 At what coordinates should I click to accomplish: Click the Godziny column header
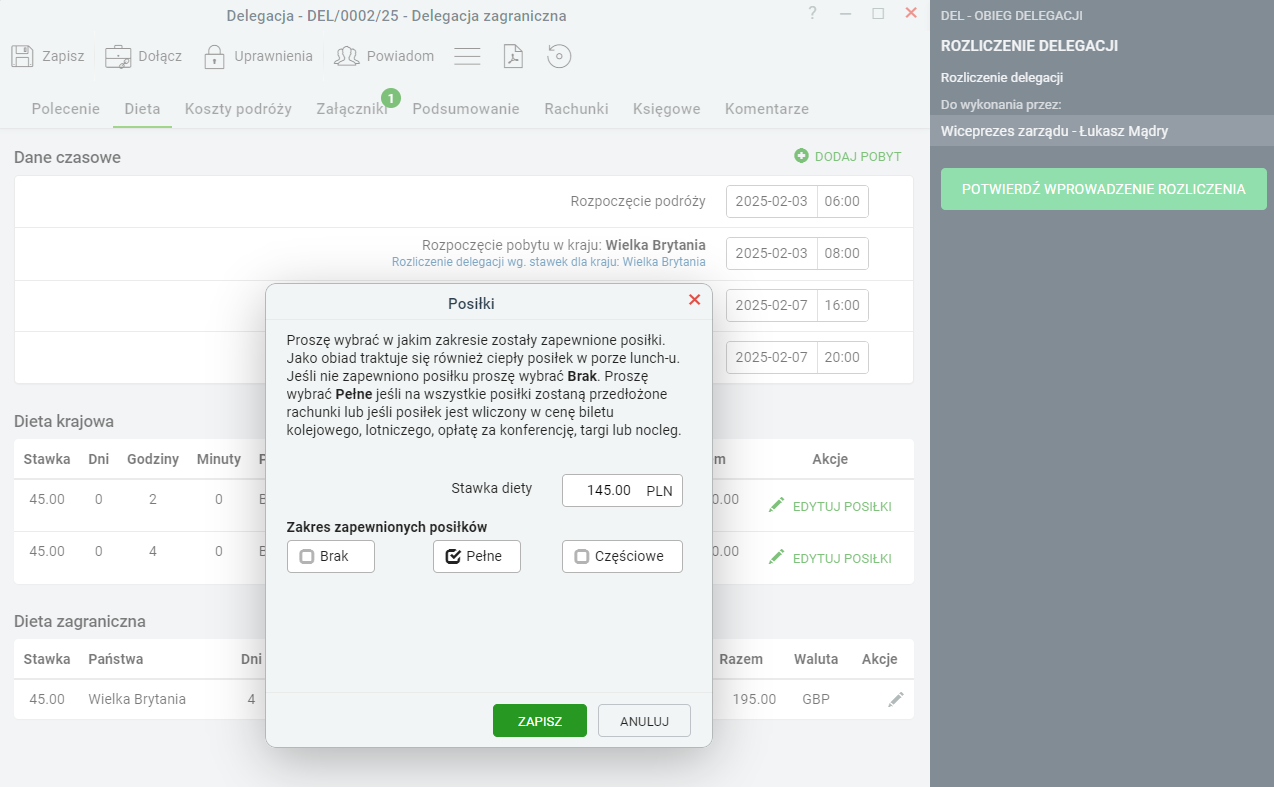(153, 459)
